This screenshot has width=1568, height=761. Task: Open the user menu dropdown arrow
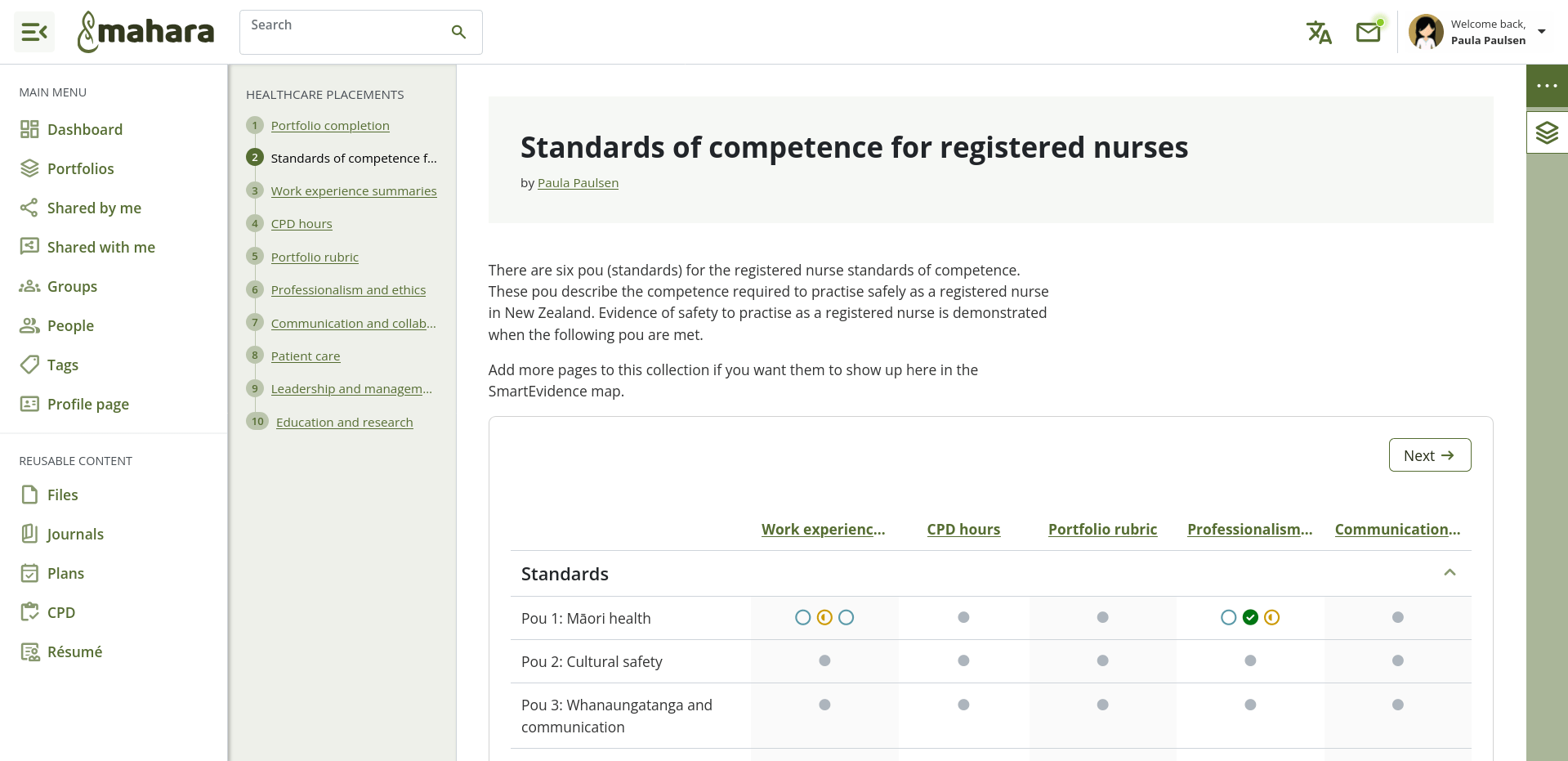[1542, 32]
